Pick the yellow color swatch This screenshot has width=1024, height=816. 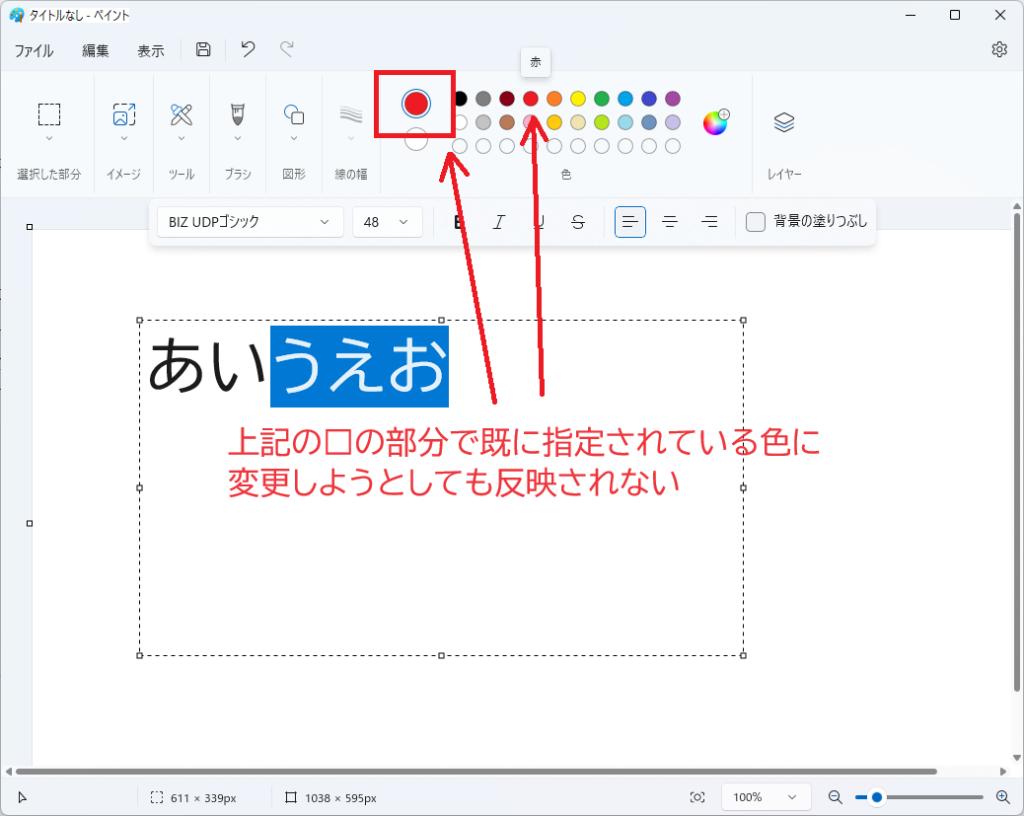tap(578, 99)
